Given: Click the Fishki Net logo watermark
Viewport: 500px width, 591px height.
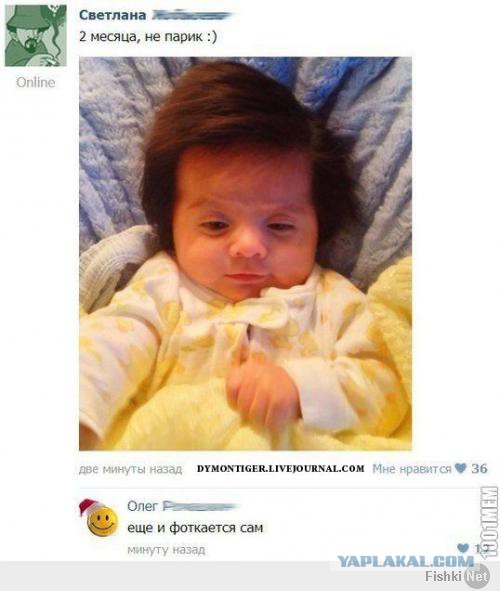Looking at the screenshot, I should pyautogui.click(x=457, y=576).
